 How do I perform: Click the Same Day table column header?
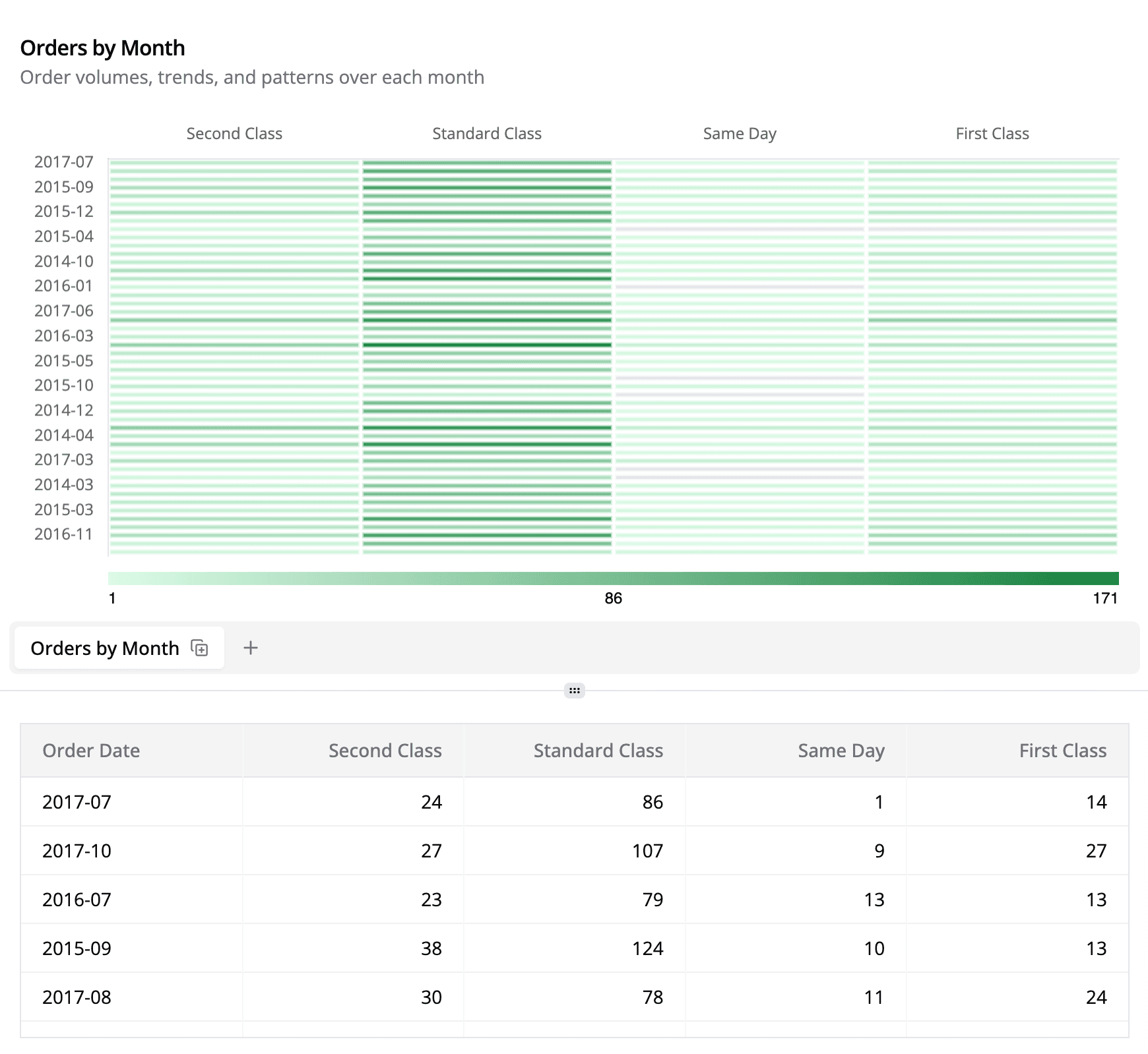841,751
